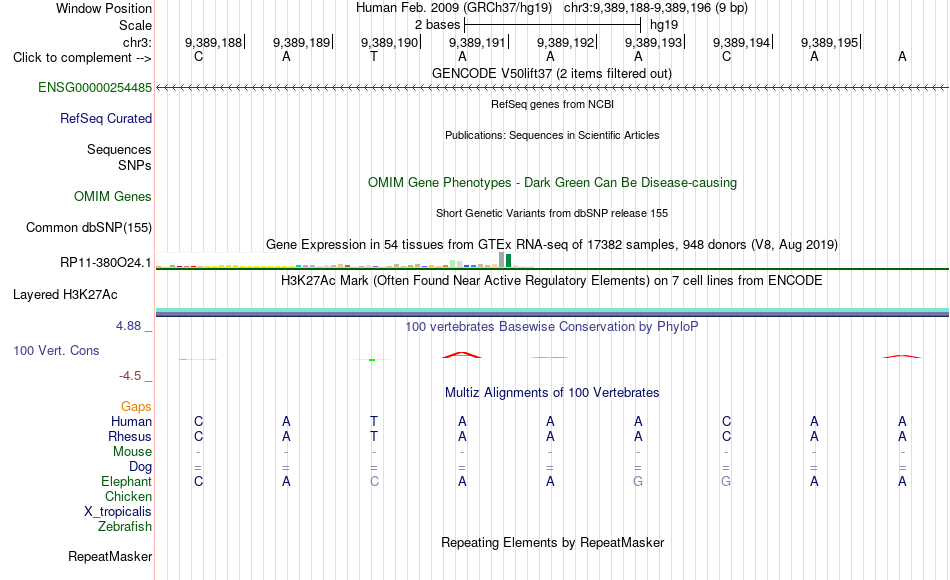The width and height of the screenshot is (950, 580).
Task: Select the Zebrafish row label
Action: click(125, 526)
